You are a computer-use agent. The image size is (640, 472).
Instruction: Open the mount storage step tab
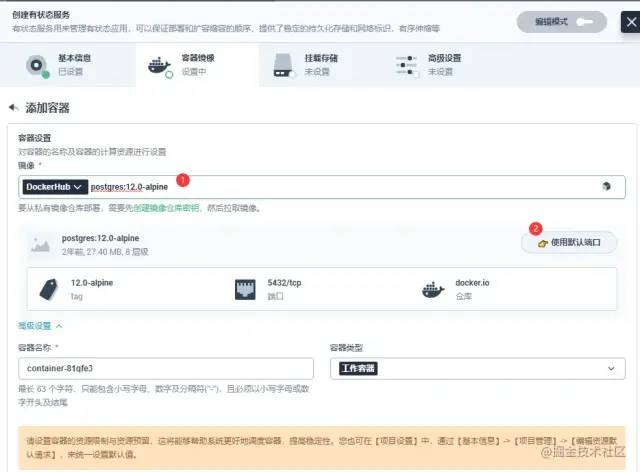[x=321, y=65]
